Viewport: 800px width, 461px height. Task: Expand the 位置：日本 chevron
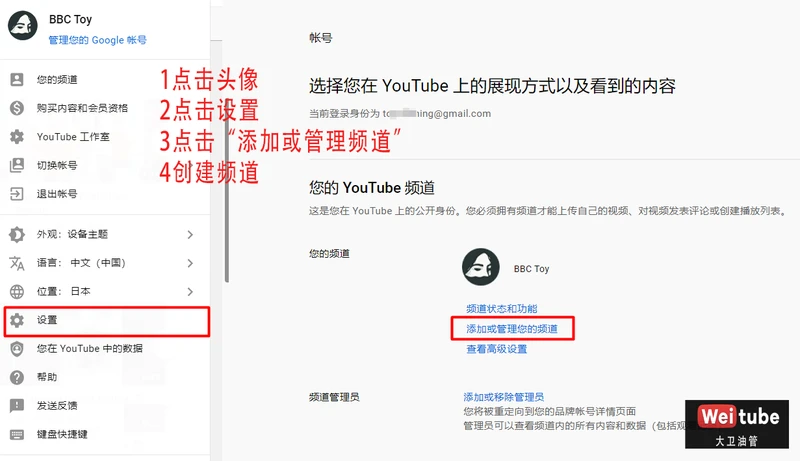[190, 292]
